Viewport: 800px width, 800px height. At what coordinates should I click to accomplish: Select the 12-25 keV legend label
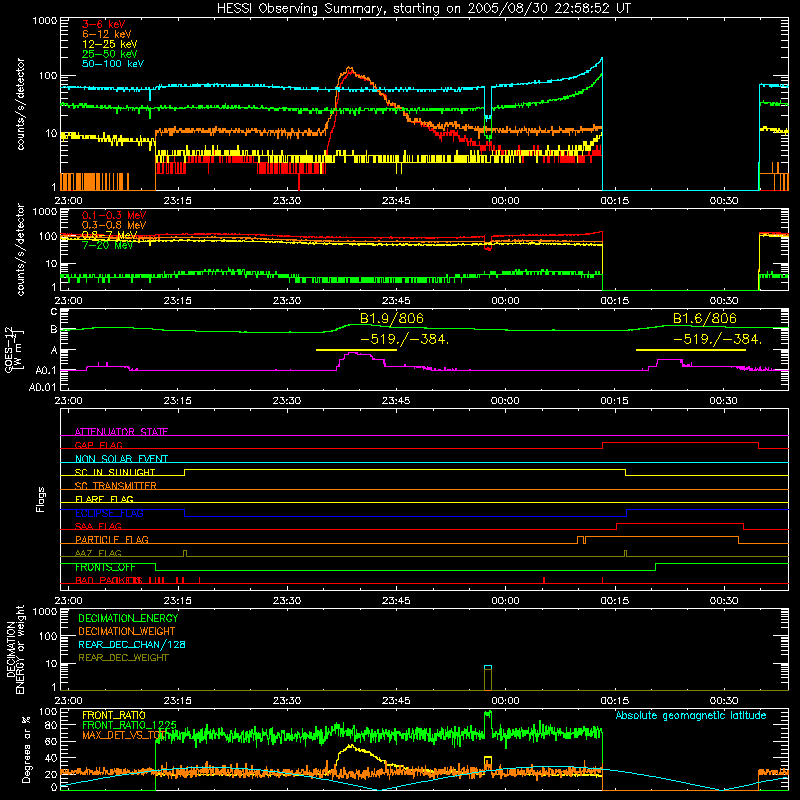click(x=109, y=44)
